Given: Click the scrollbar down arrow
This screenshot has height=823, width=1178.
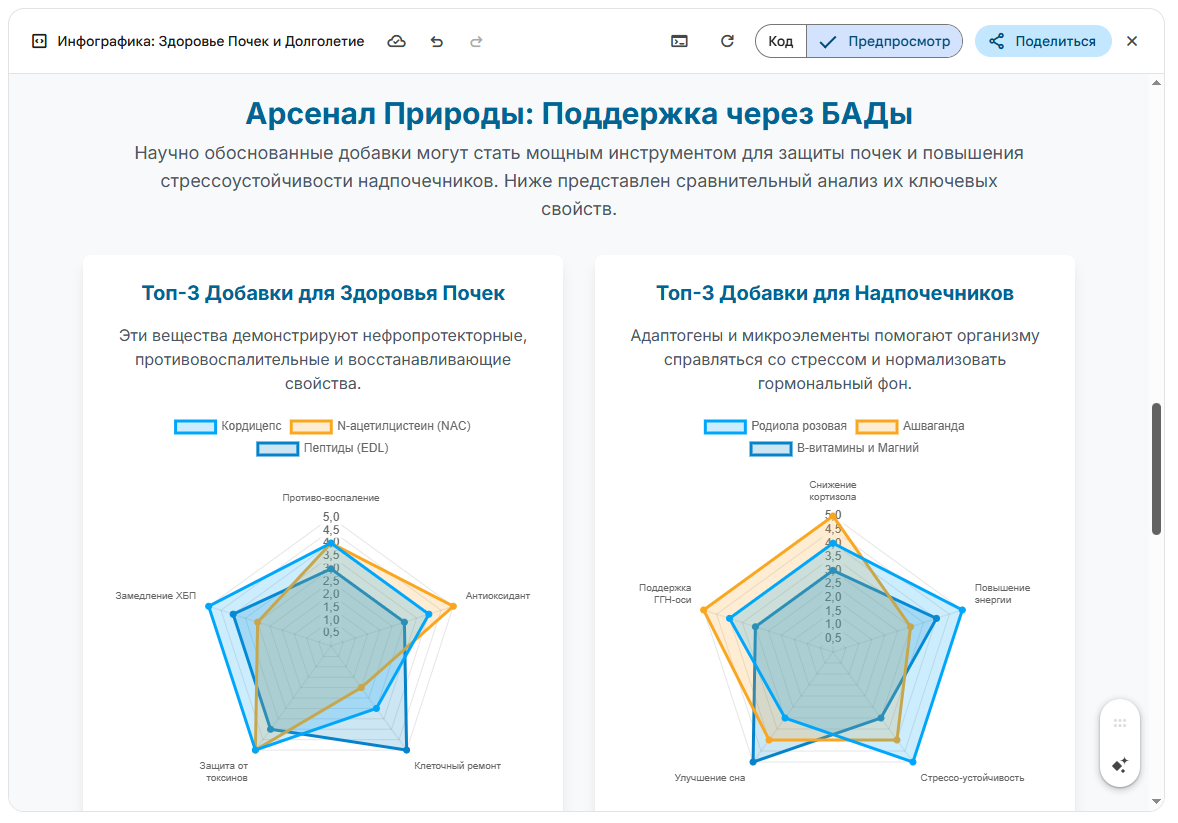Looking at the screenshot, I should 1157,800.
